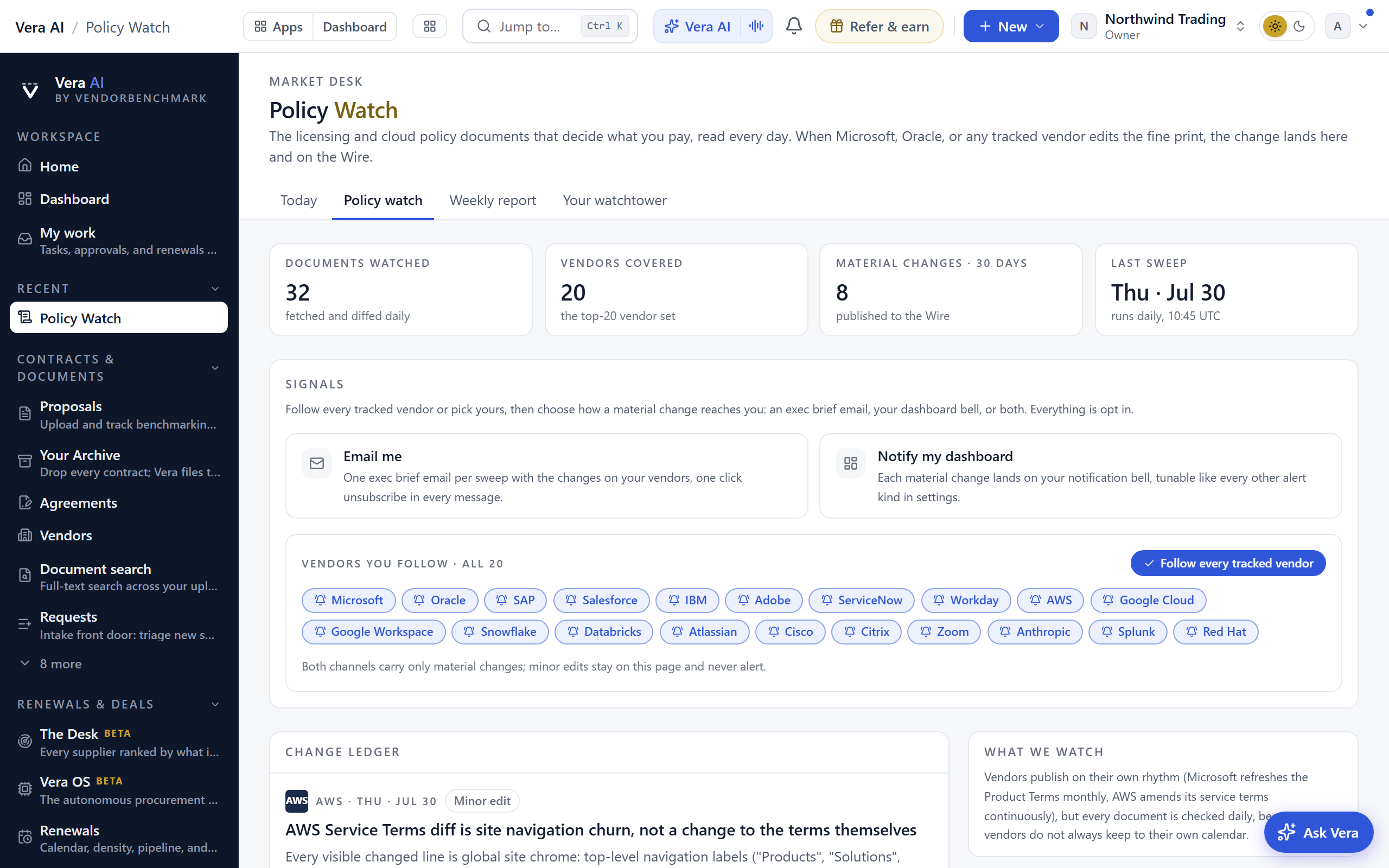The image size is (1389, 868).
Task: Toggle following Databricks vendor chip
Action: (x=604, y=631)
